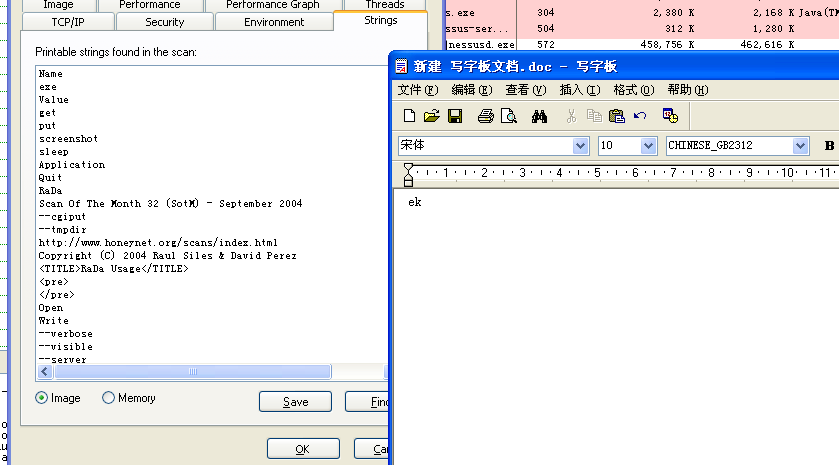Open the 编辑(E) menu
The image size is (839, 465).
pyautogui.click(x=471, y=90)
